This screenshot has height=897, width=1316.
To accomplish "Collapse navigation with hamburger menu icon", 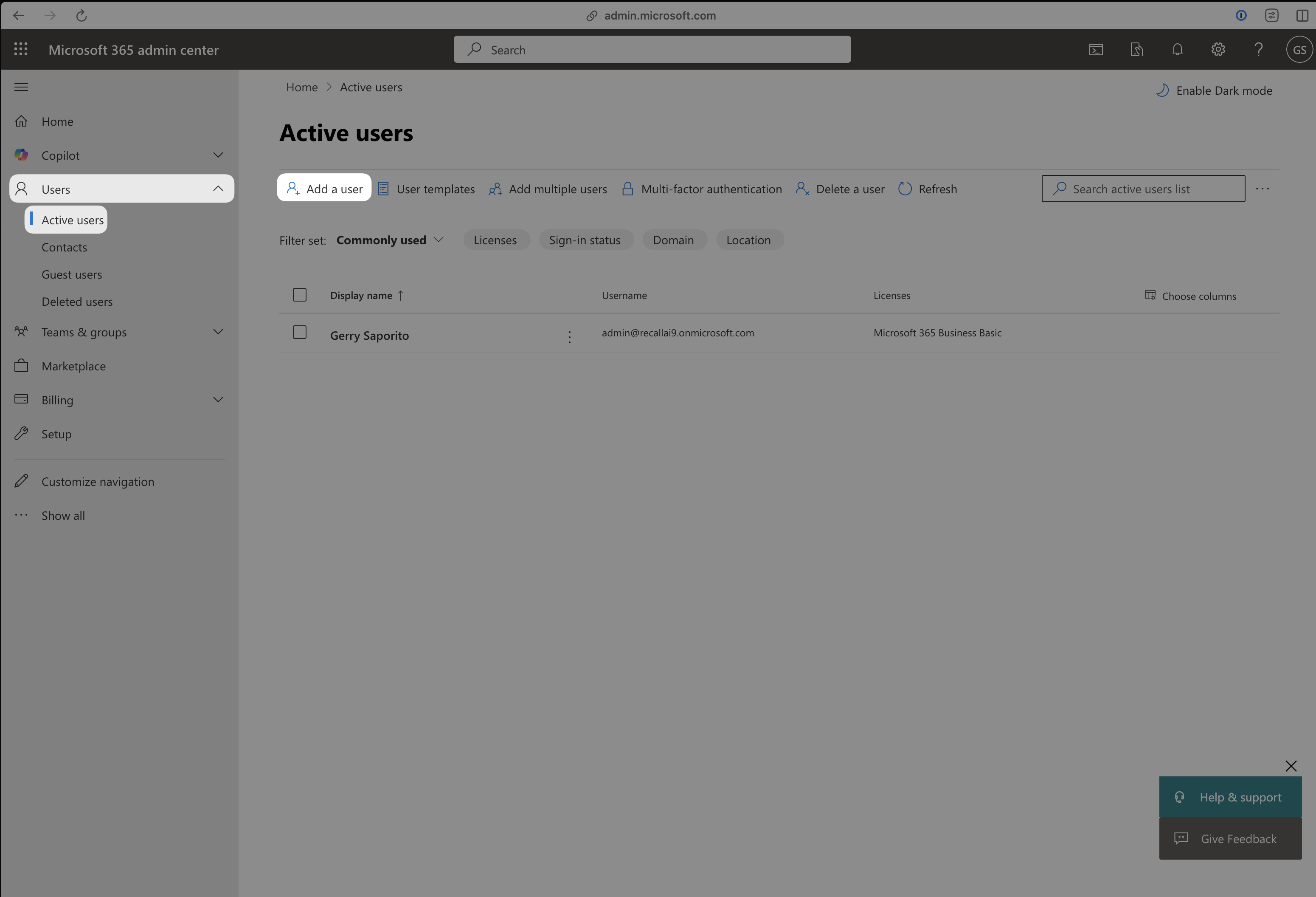I will point(21,87).
